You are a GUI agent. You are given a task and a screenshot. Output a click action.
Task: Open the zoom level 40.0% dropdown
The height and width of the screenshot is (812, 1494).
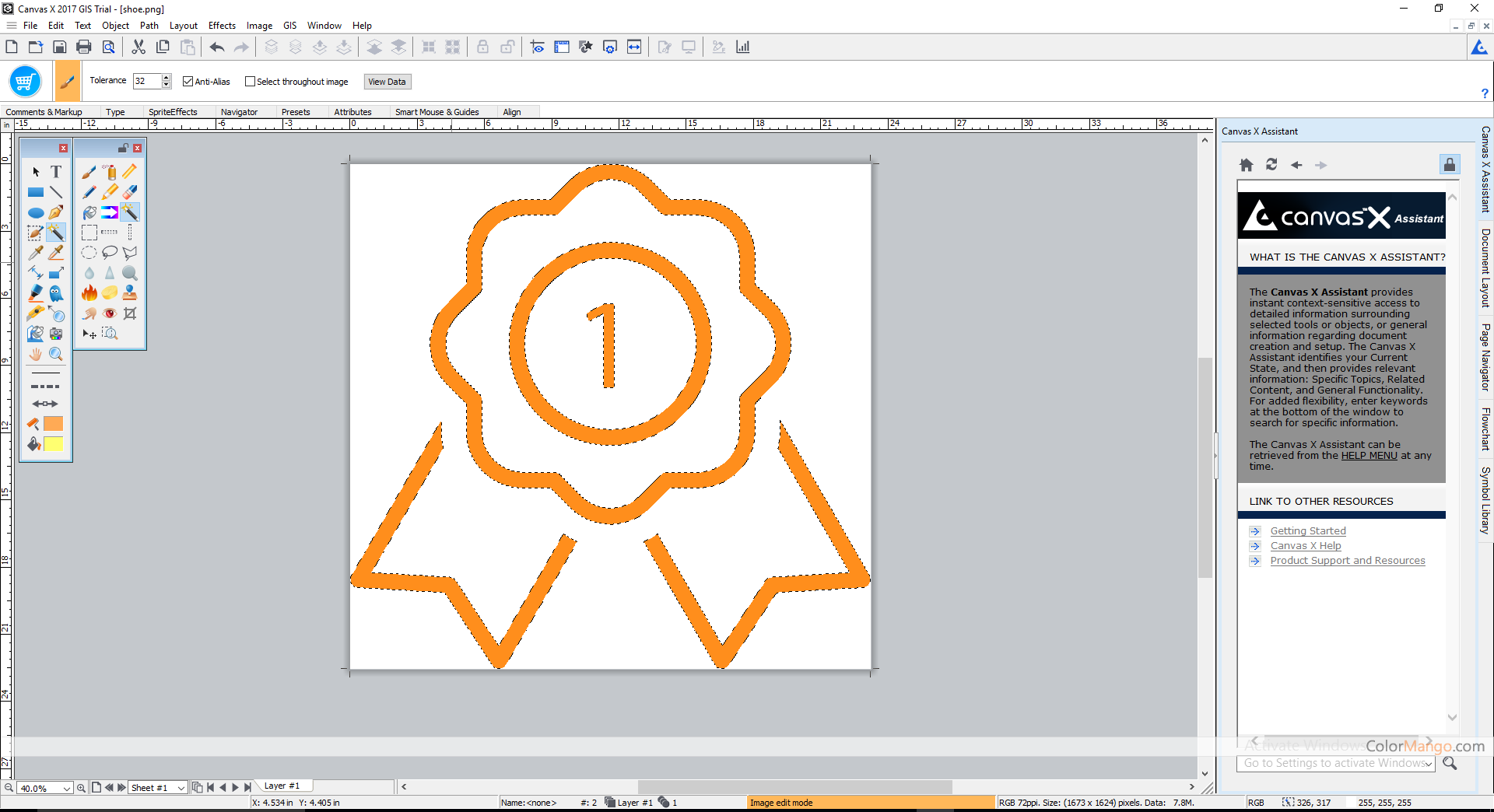[67, 788]
